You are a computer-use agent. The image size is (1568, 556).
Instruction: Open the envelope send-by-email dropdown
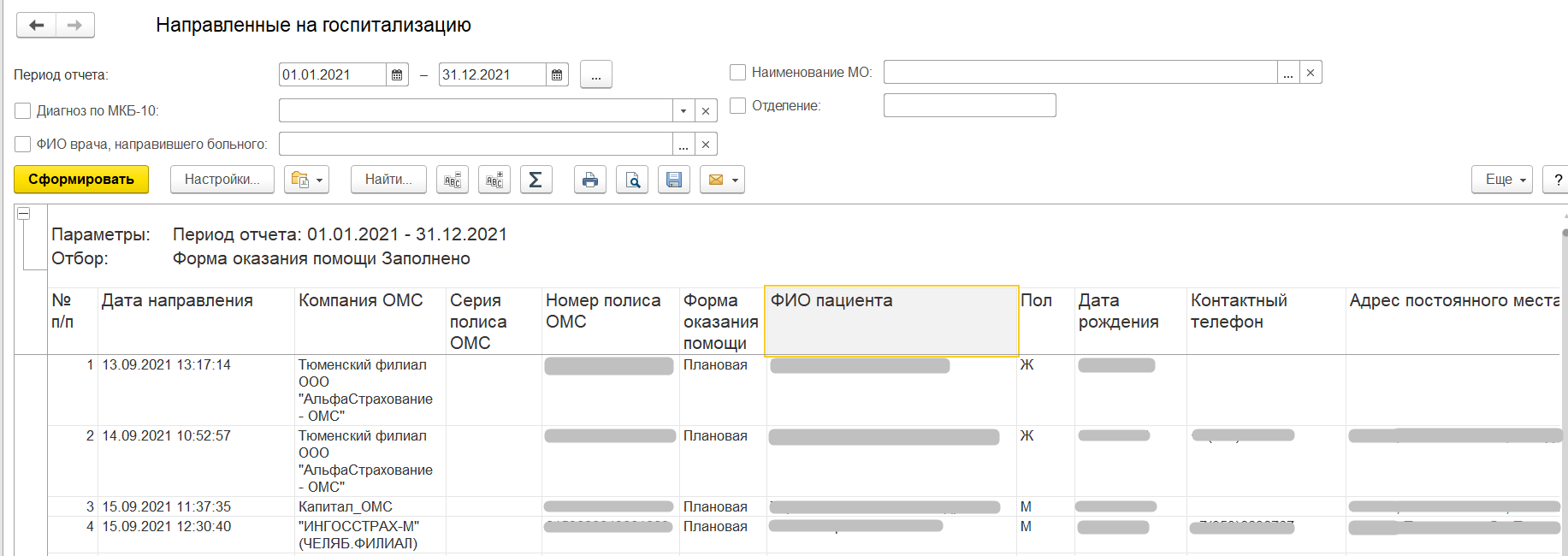(x=722, y=180)
